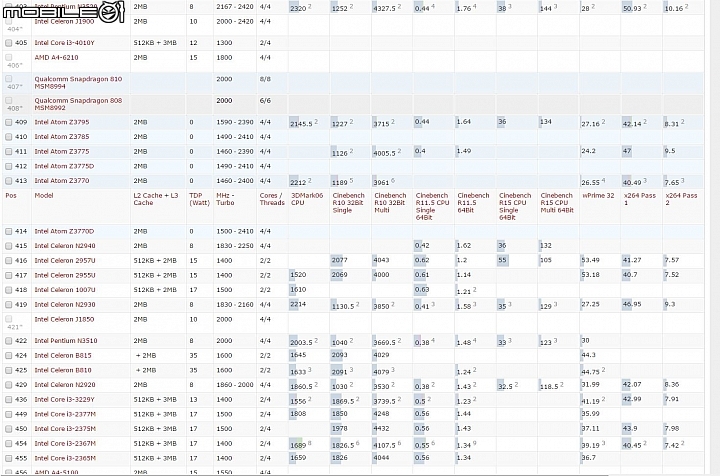Check the box for Intel Celeron N2940
The width and height of the screenshot is (720, 476).
[8, 246]
